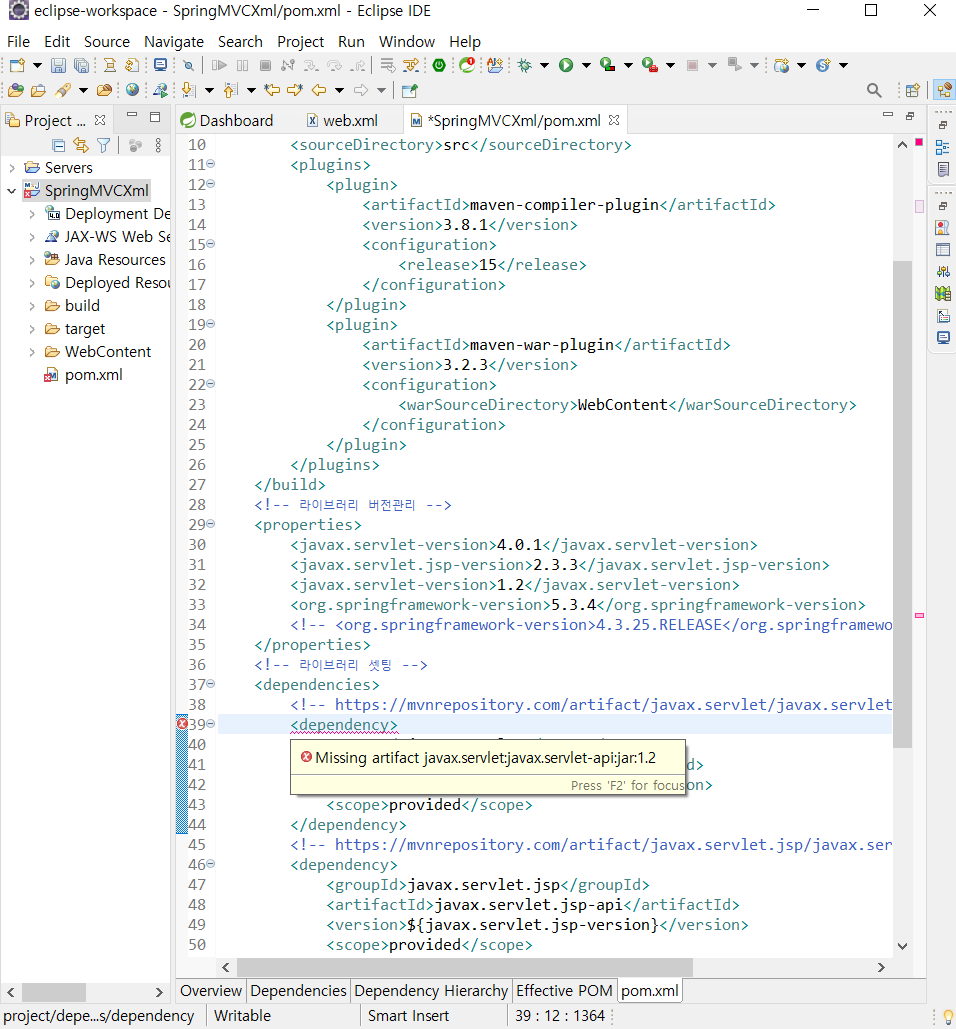Click the Save All toolbar icon
956x1029 pixels.
(81, 66)
